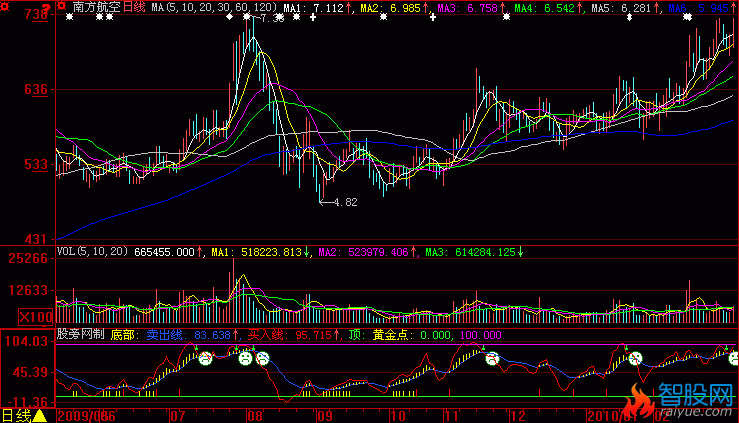Click the star marker in late November 2009
The image size is (739, 423).
point(507,17)
